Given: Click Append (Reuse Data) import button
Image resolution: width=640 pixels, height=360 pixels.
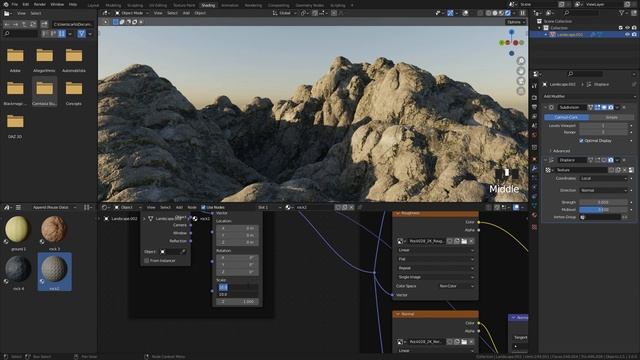Looking at the screenshot, I should (54, 207).
